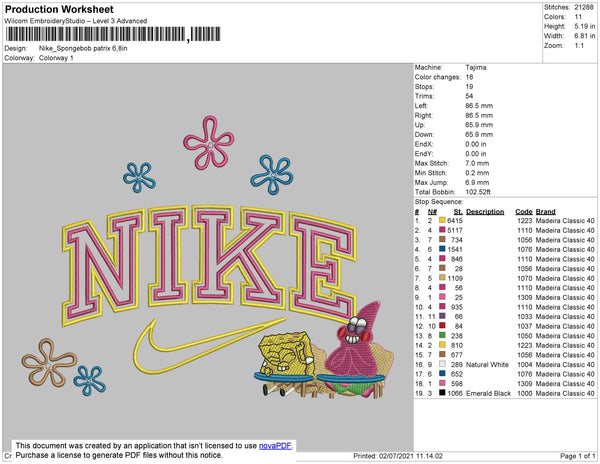Select the purple swatch for stop 11

pyautogui.click(x=442, y=316)
